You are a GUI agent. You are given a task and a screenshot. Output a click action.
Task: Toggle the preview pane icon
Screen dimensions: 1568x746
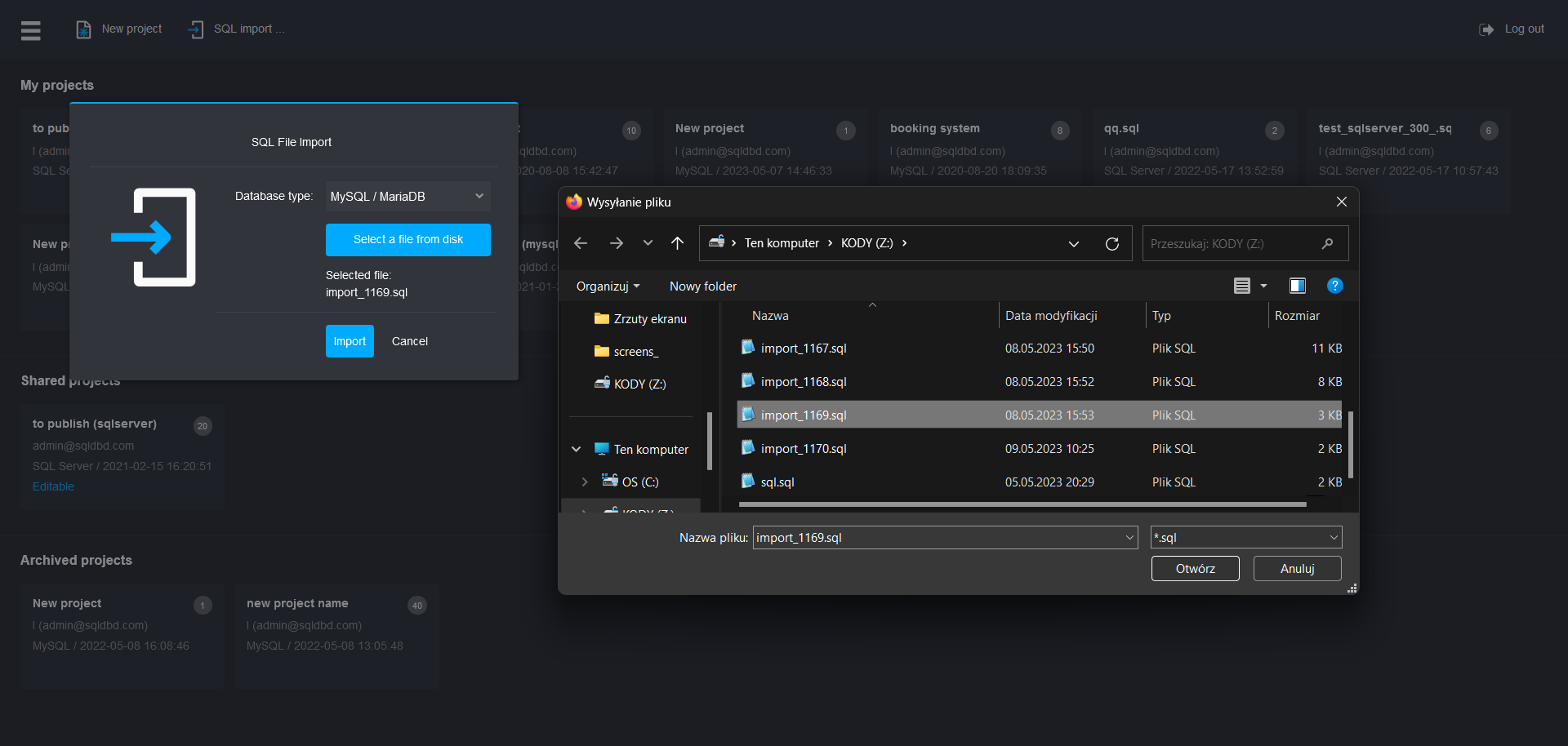click(1297, 286)
